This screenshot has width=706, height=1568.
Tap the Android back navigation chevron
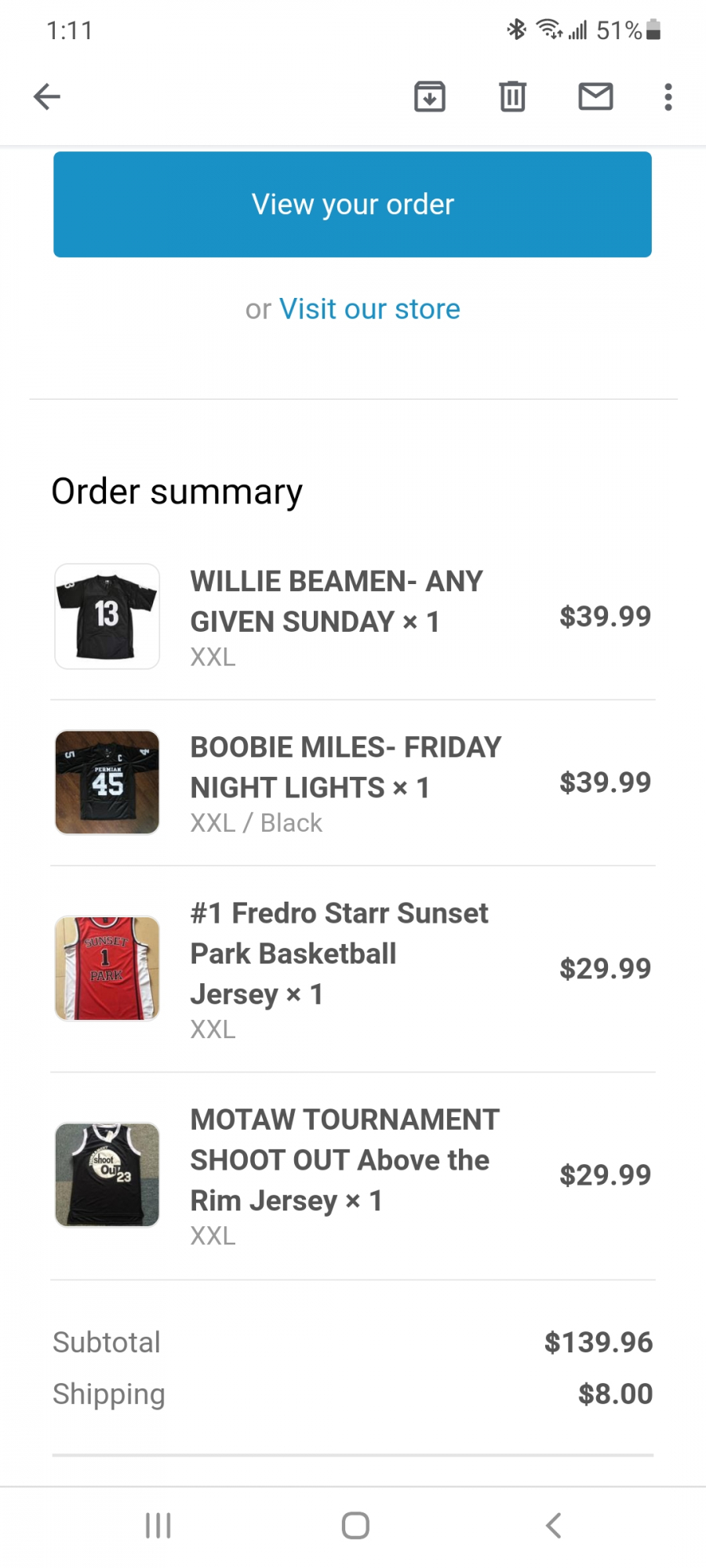[x=553, y=1526]
